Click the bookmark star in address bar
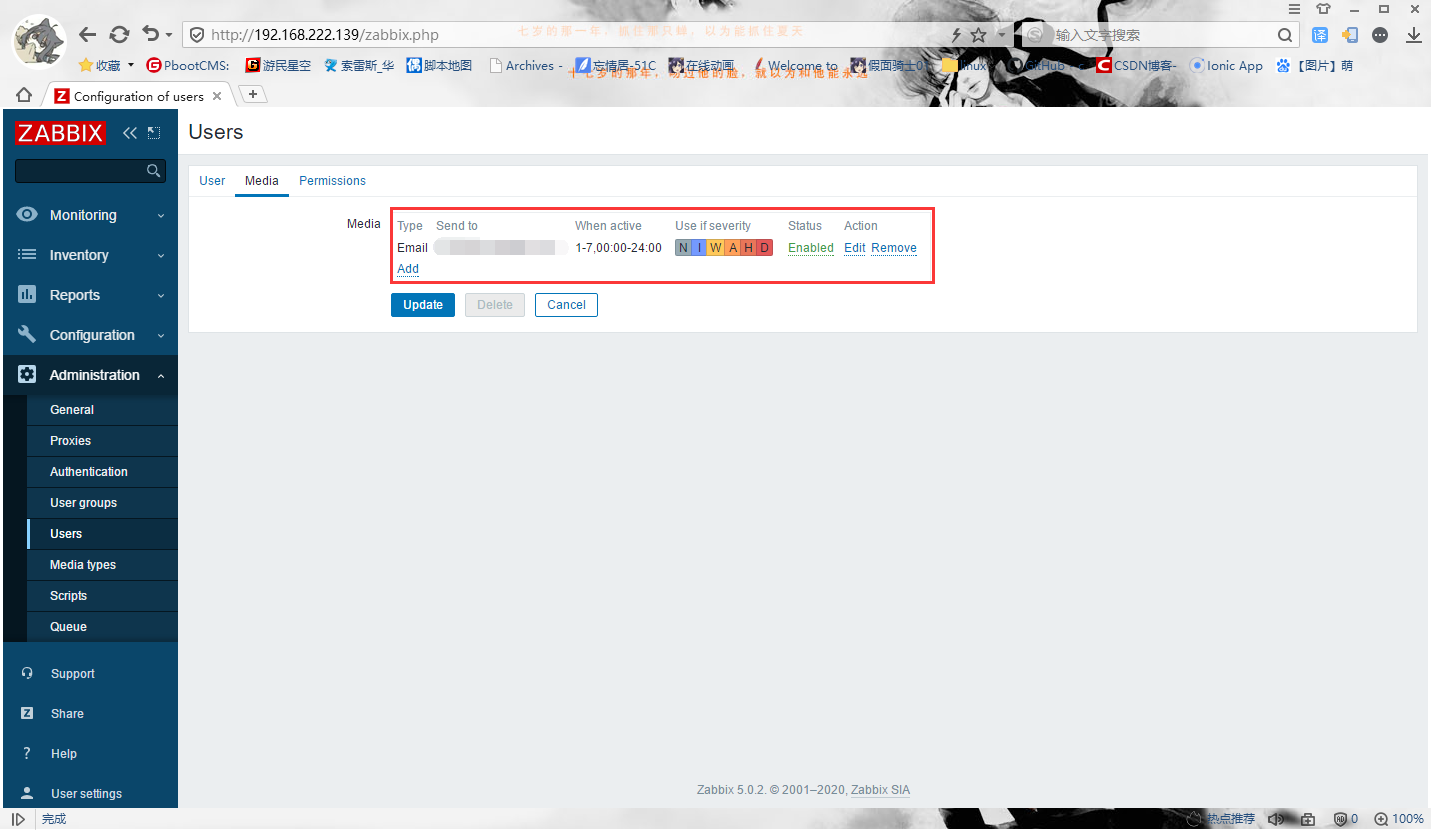 978,35
